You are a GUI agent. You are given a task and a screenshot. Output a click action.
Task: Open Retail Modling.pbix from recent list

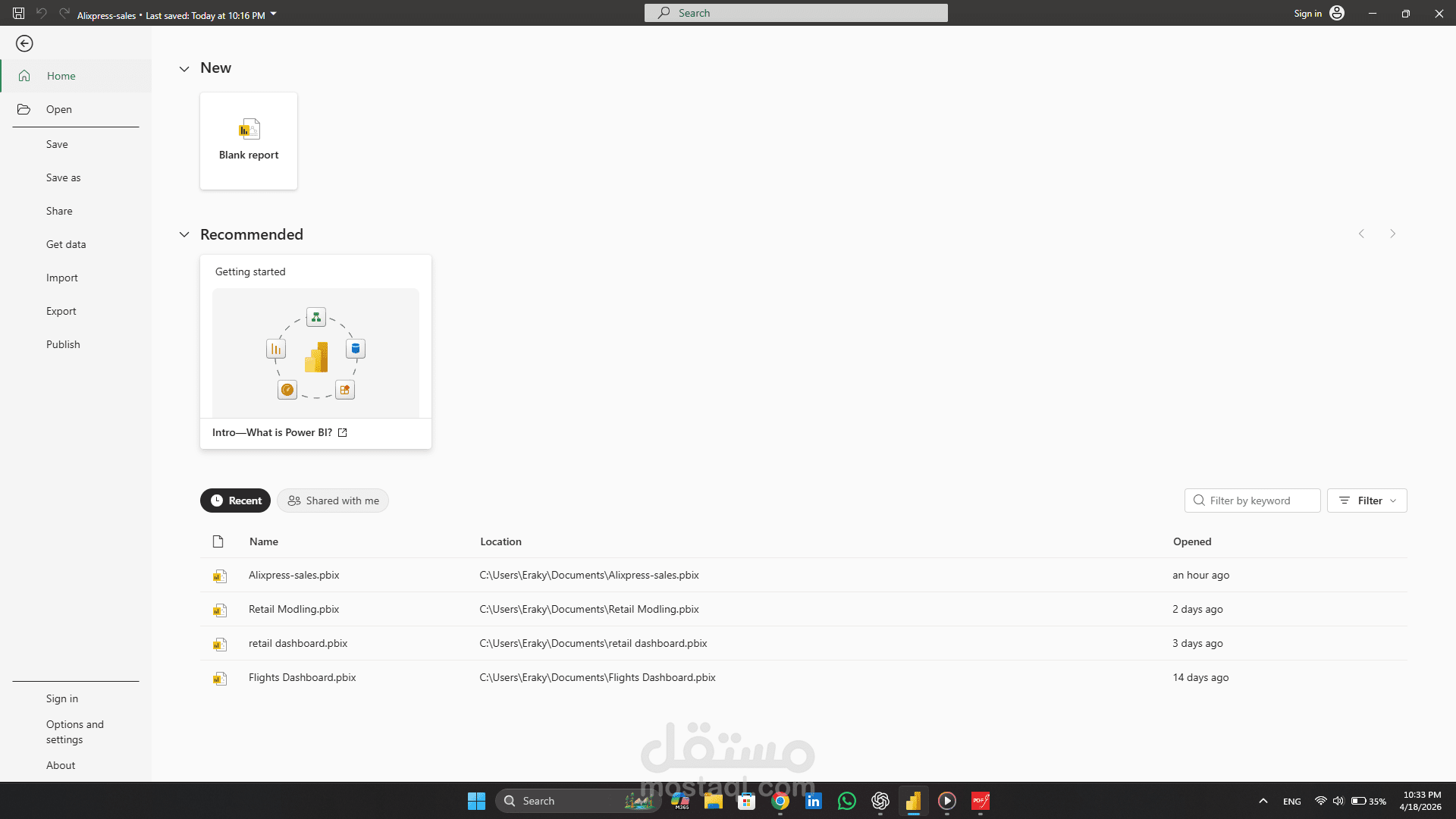294,609
